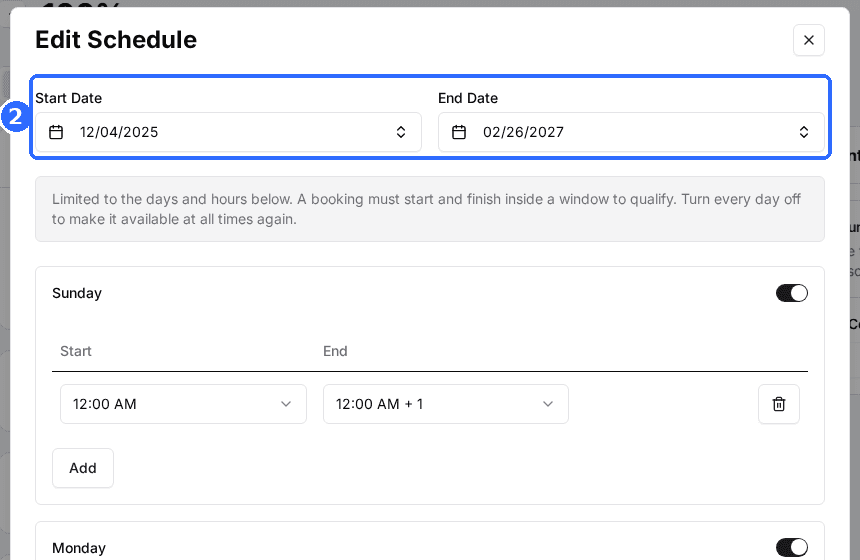This screenshot has height=560, width=860.
Task: Click the Monday day label
Action: click(x=79, y=548)
